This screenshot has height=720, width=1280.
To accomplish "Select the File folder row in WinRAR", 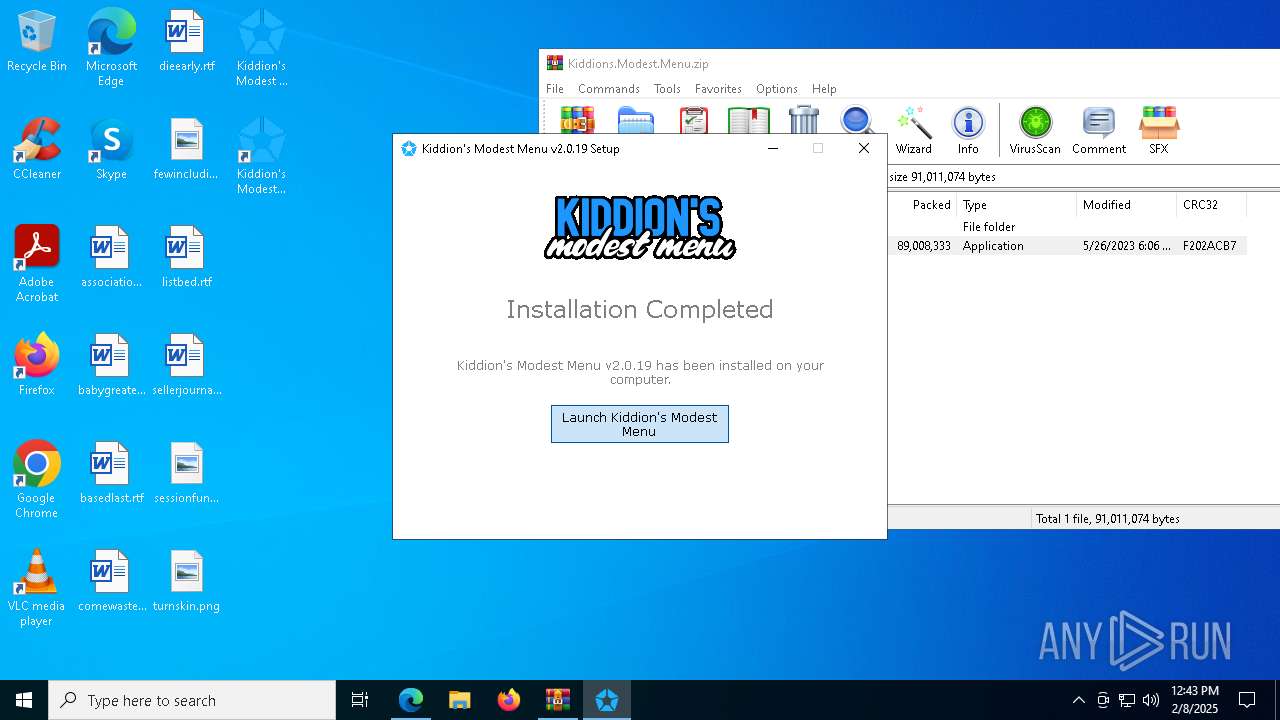I will (1067, 227).
